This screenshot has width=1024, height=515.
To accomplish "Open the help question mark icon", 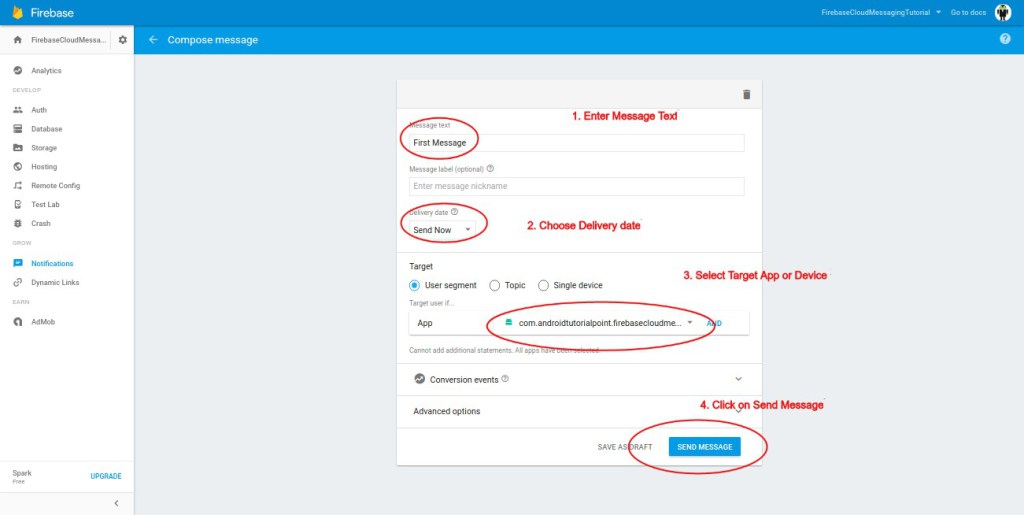I will pos(1005,39).
